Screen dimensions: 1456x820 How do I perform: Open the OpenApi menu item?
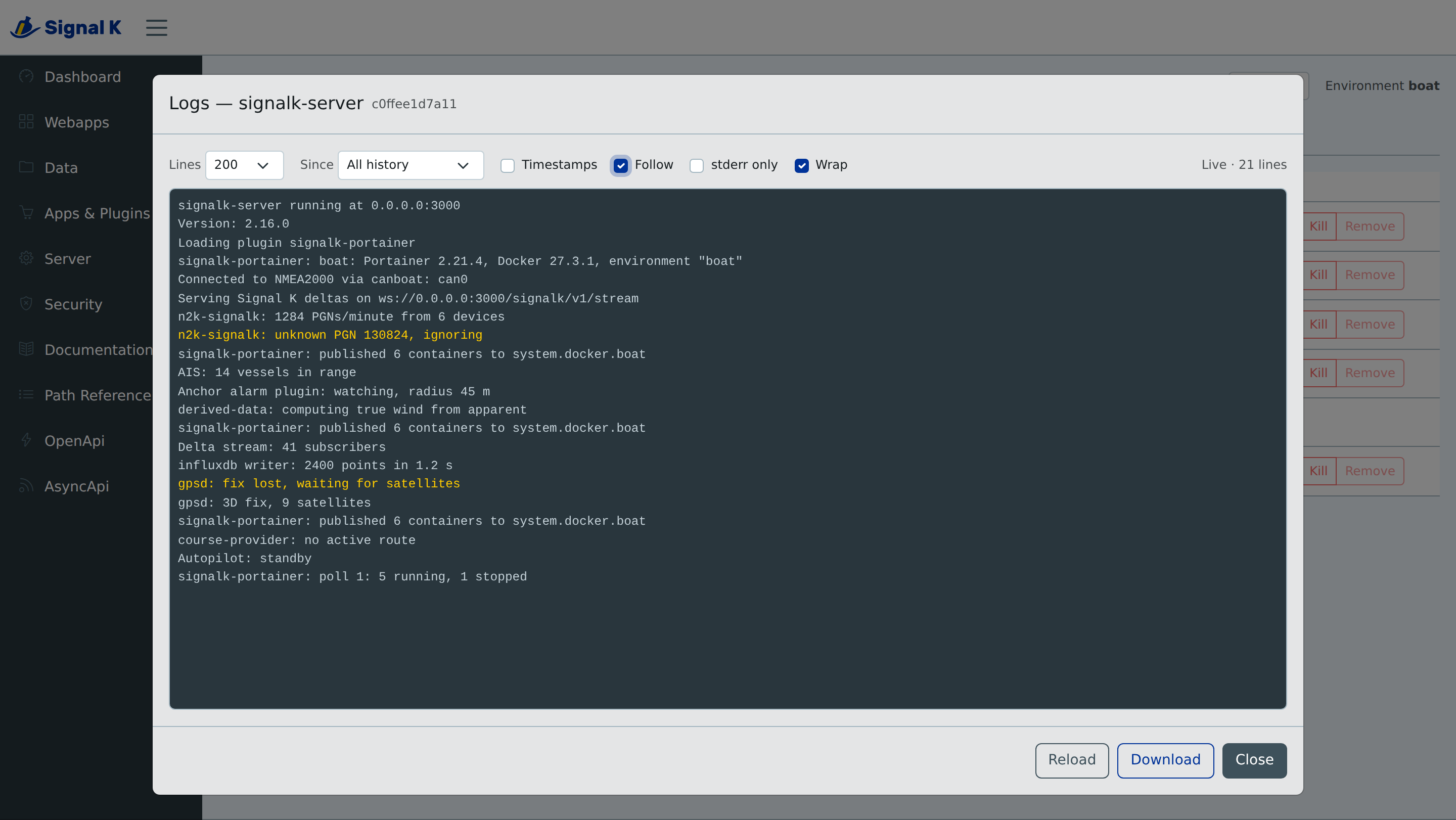[75, 441]
